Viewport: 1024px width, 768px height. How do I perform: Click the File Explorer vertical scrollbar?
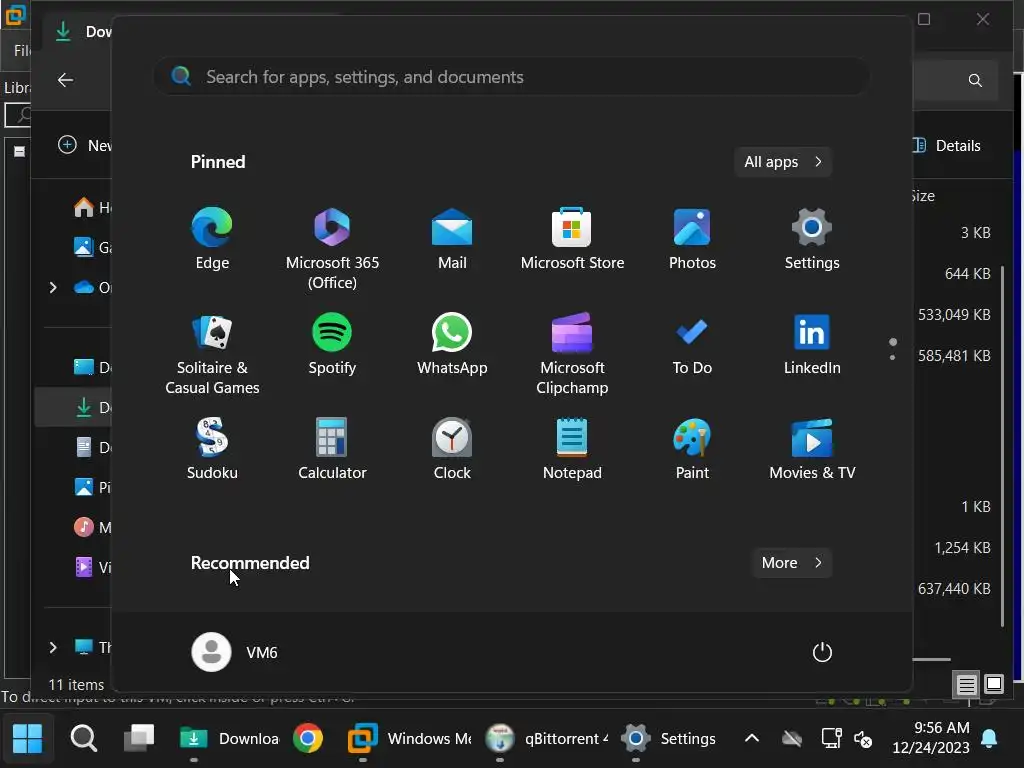[1002, 446]
